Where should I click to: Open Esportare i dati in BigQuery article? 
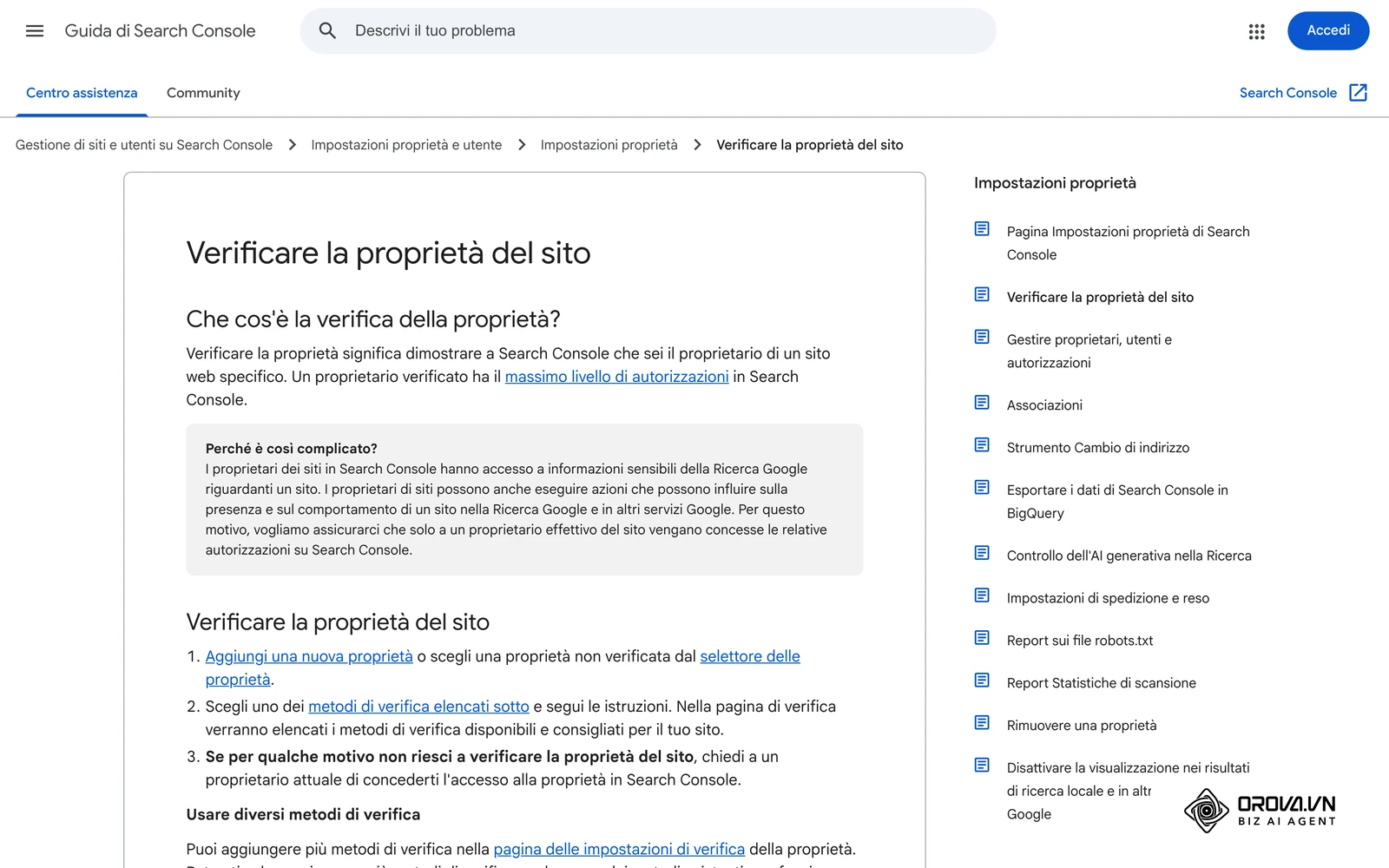pos(1117,502)
